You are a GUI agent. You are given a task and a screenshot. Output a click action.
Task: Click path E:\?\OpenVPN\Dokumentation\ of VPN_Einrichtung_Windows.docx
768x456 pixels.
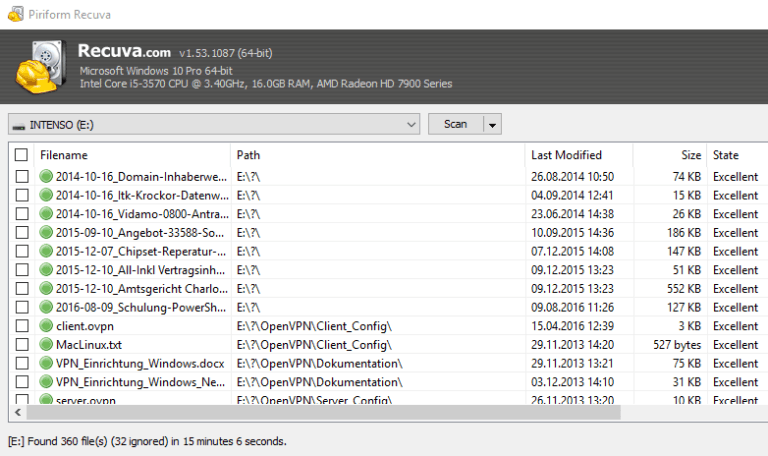click(x=319, y=363)
